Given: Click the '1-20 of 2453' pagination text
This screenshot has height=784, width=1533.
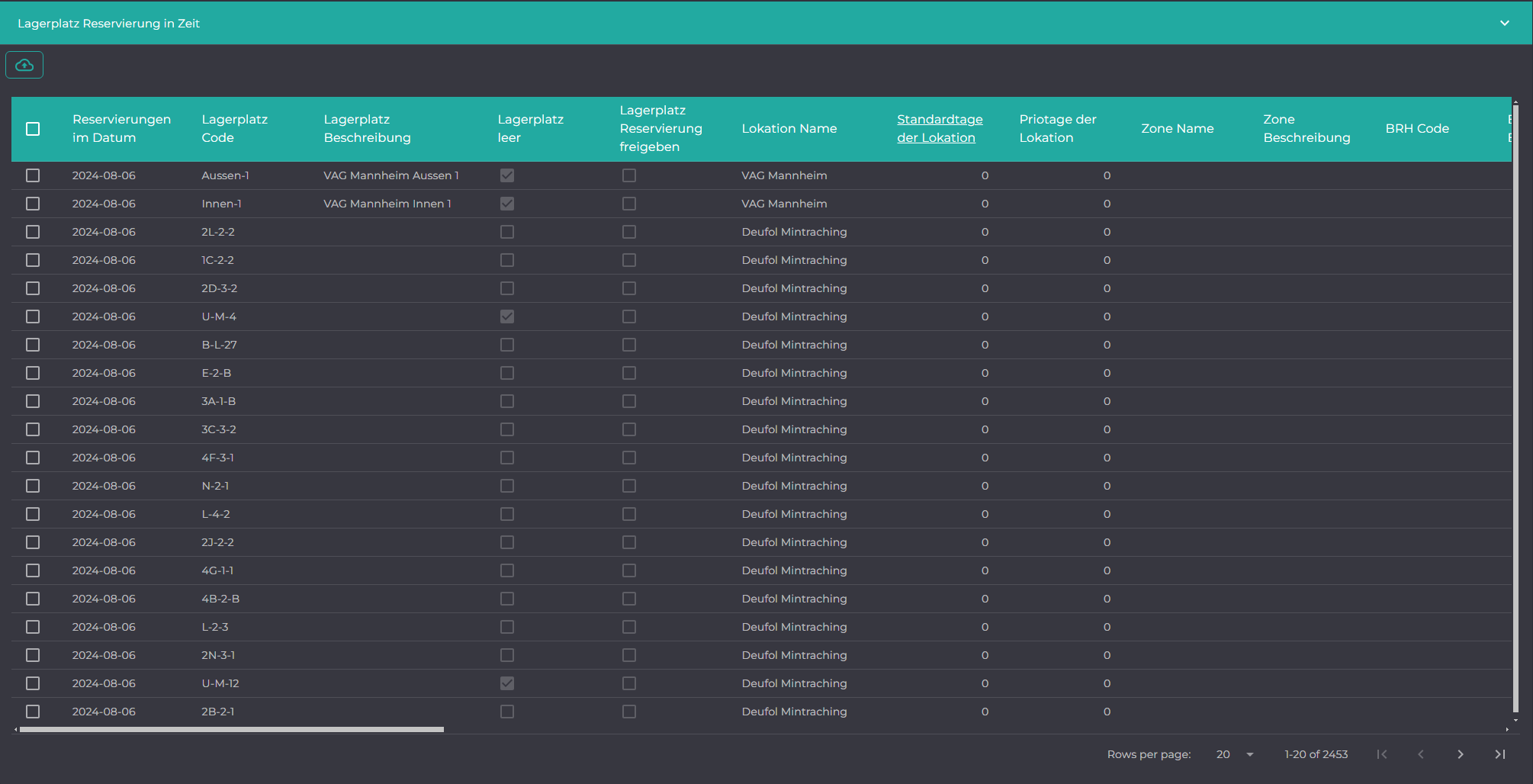Looking at the screenshot, I should coord(1316,754).
